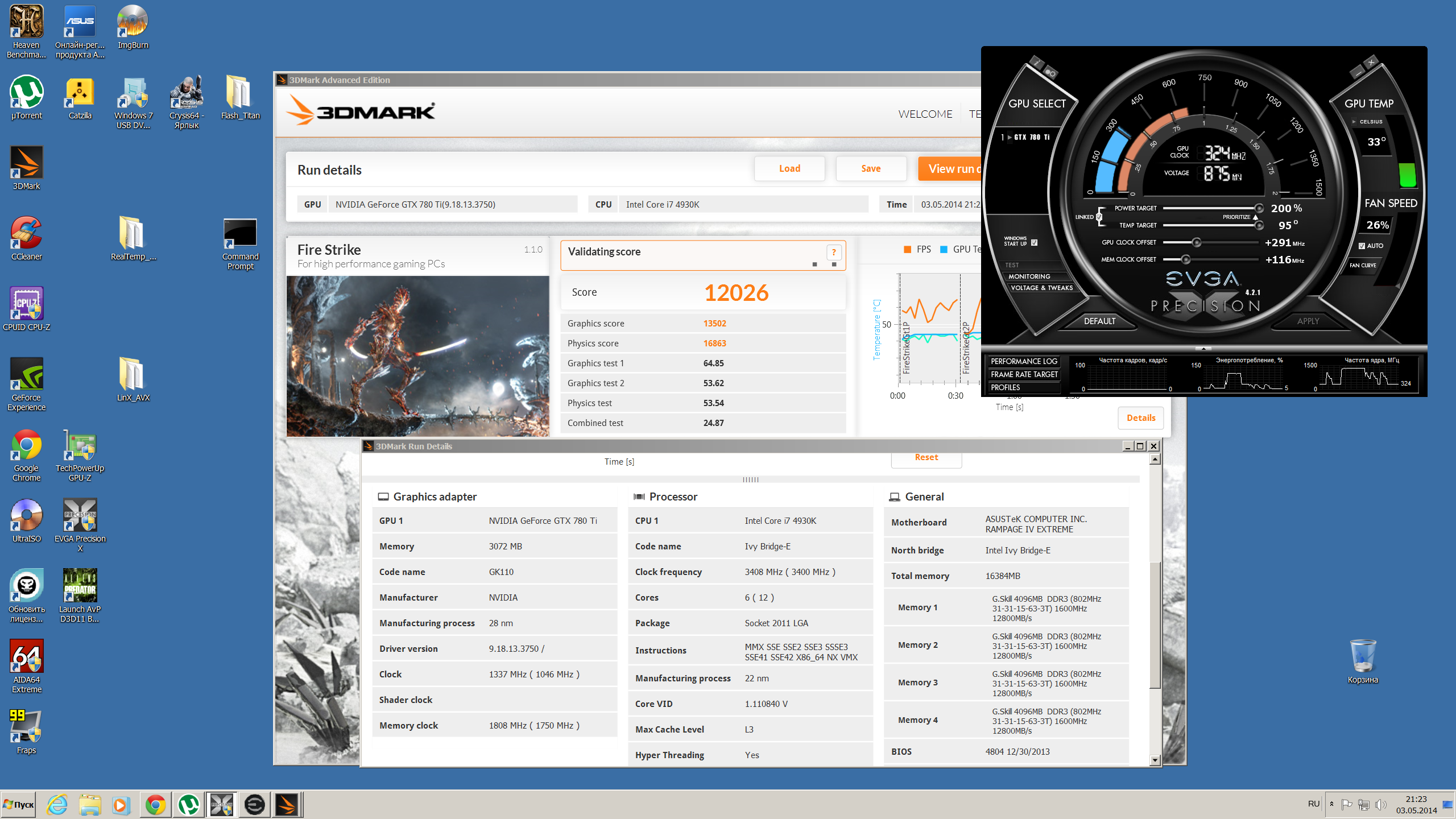The width and height of the screenshot is (1456, 819).
Task: Toggle the Linked targets checkbox
Action: coord(1099,217)
